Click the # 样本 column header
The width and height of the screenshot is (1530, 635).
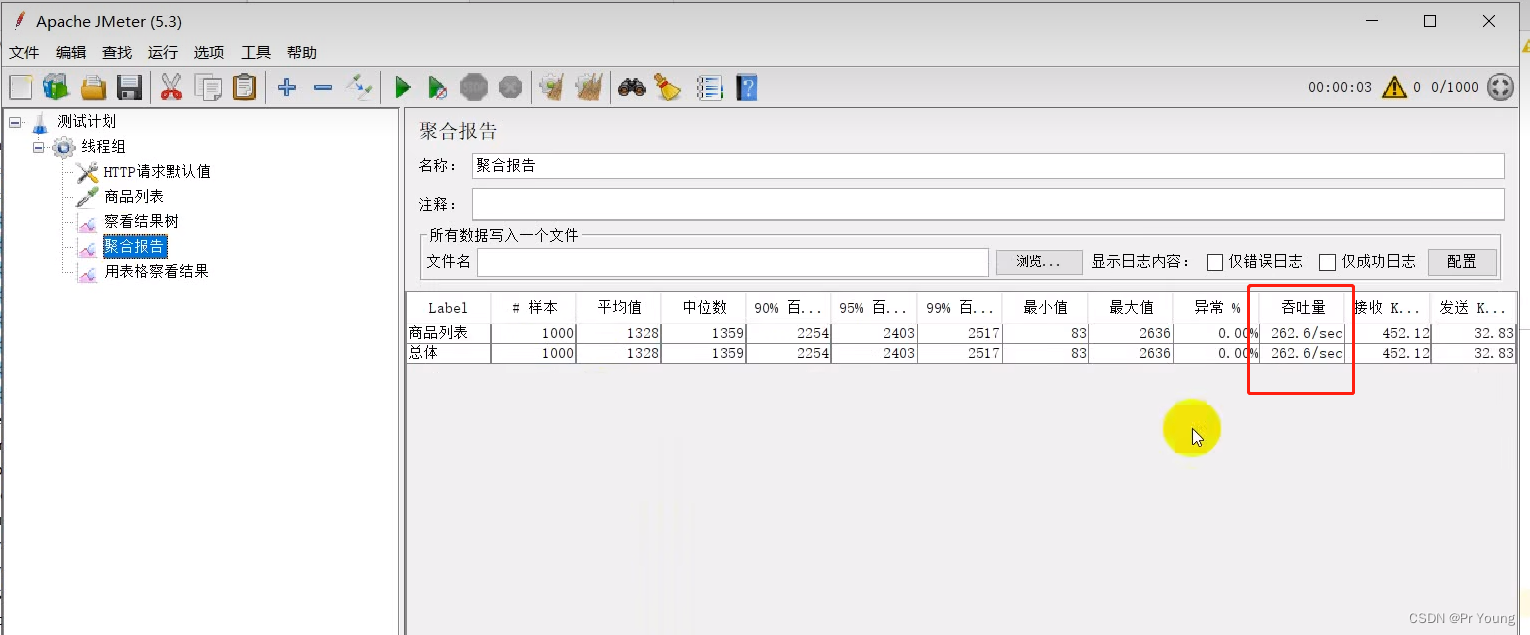click(534, 308)
